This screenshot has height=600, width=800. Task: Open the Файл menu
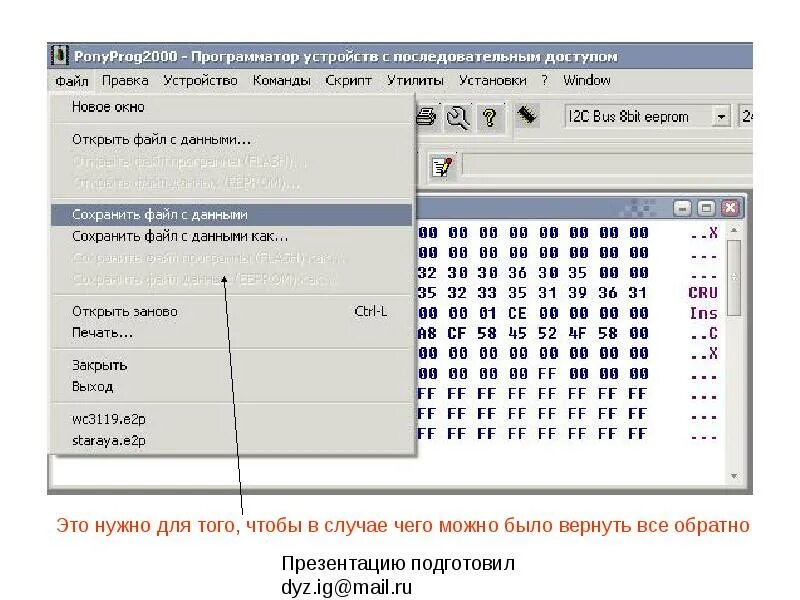coord(71,81)
